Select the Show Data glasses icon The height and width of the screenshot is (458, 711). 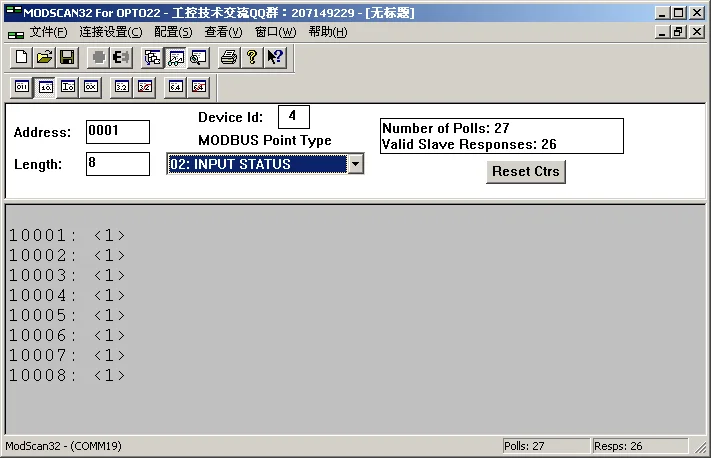tap(175, 58)
